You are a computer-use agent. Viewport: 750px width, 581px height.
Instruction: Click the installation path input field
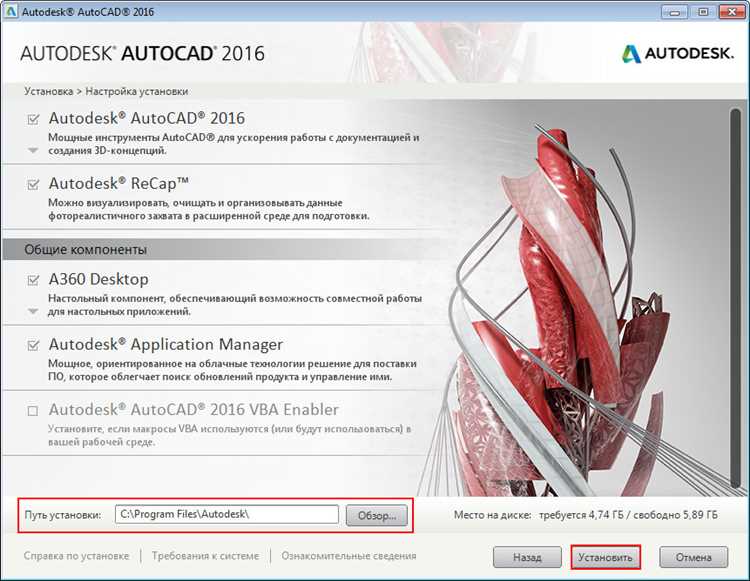[x=227, y=515]
